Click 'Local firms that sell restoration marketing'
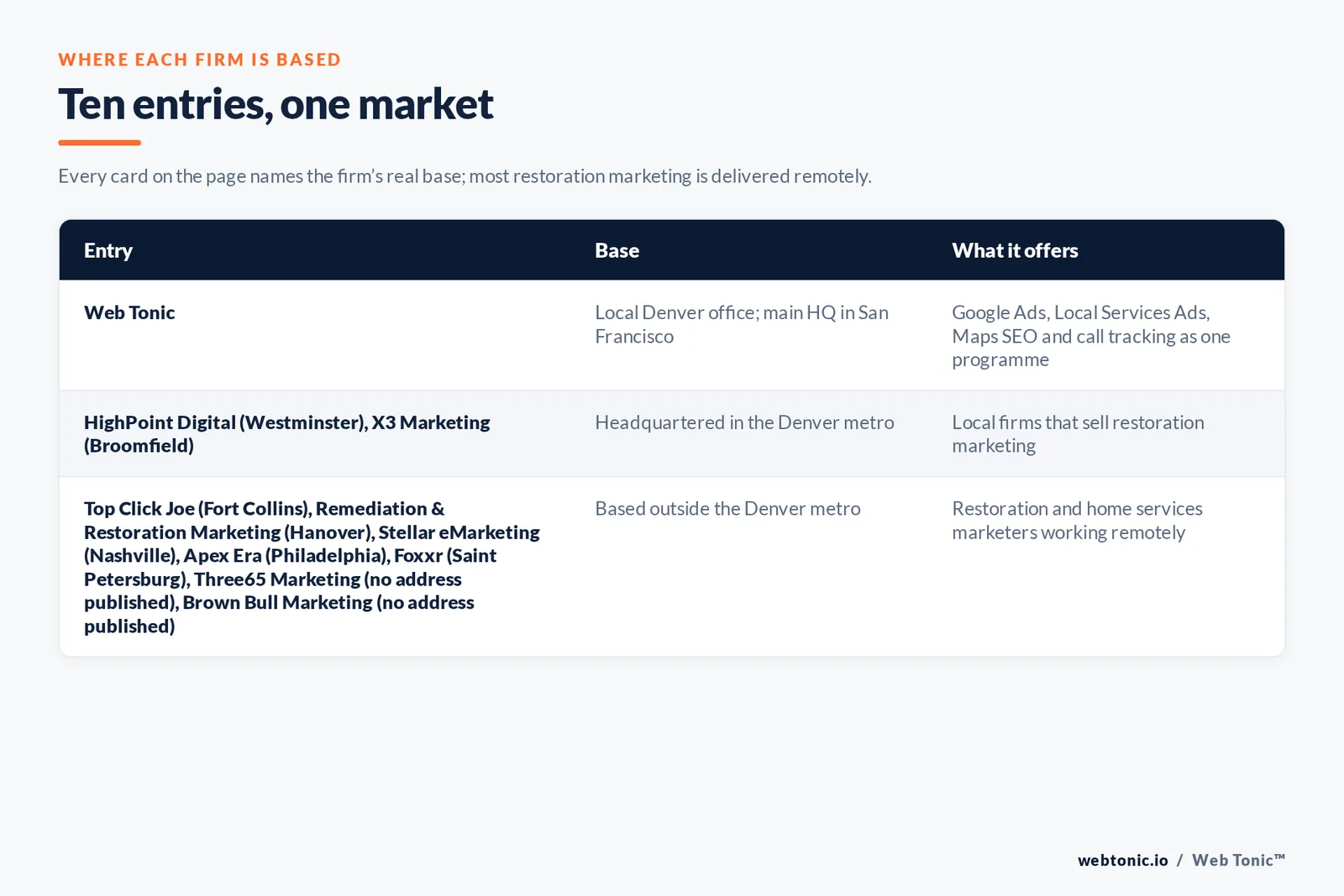The width and height of the screenshot is (1344, 896). tap(1078, 434)
